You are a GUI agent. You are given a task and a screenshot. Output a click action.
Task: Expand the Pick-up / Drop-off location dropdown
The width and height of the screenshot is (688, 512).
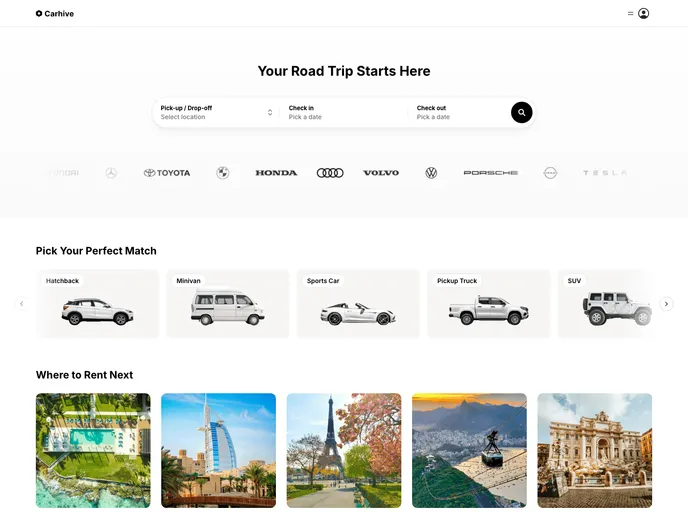coord(216,112)
